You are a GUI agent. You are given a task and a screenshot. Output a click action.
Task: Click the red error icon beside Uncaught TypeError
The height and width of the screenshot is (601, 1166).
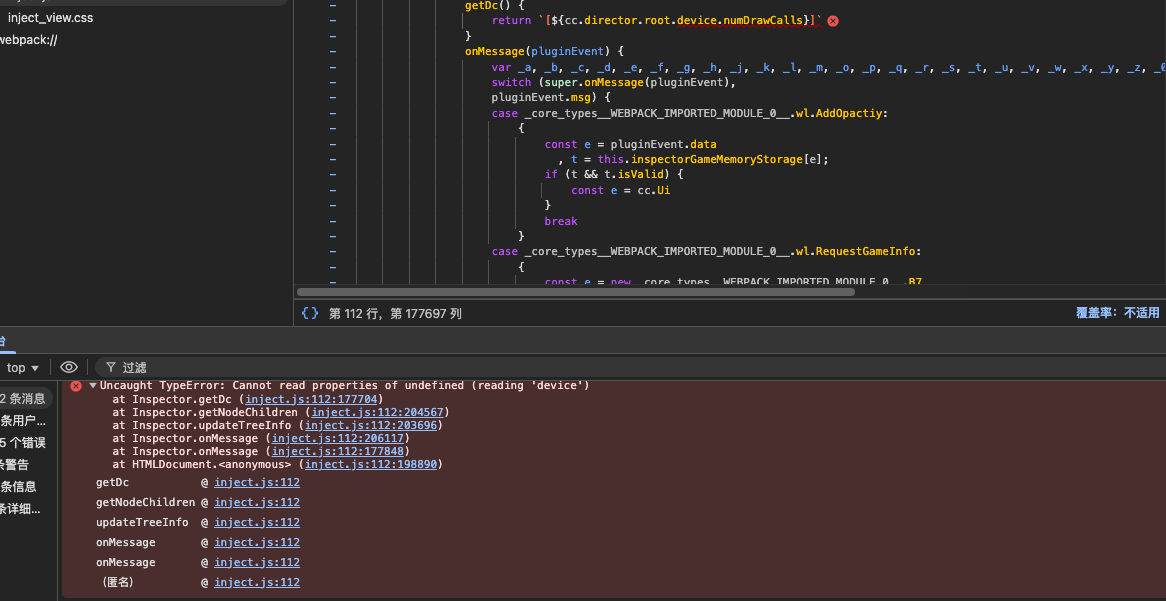tap(76, 385)
